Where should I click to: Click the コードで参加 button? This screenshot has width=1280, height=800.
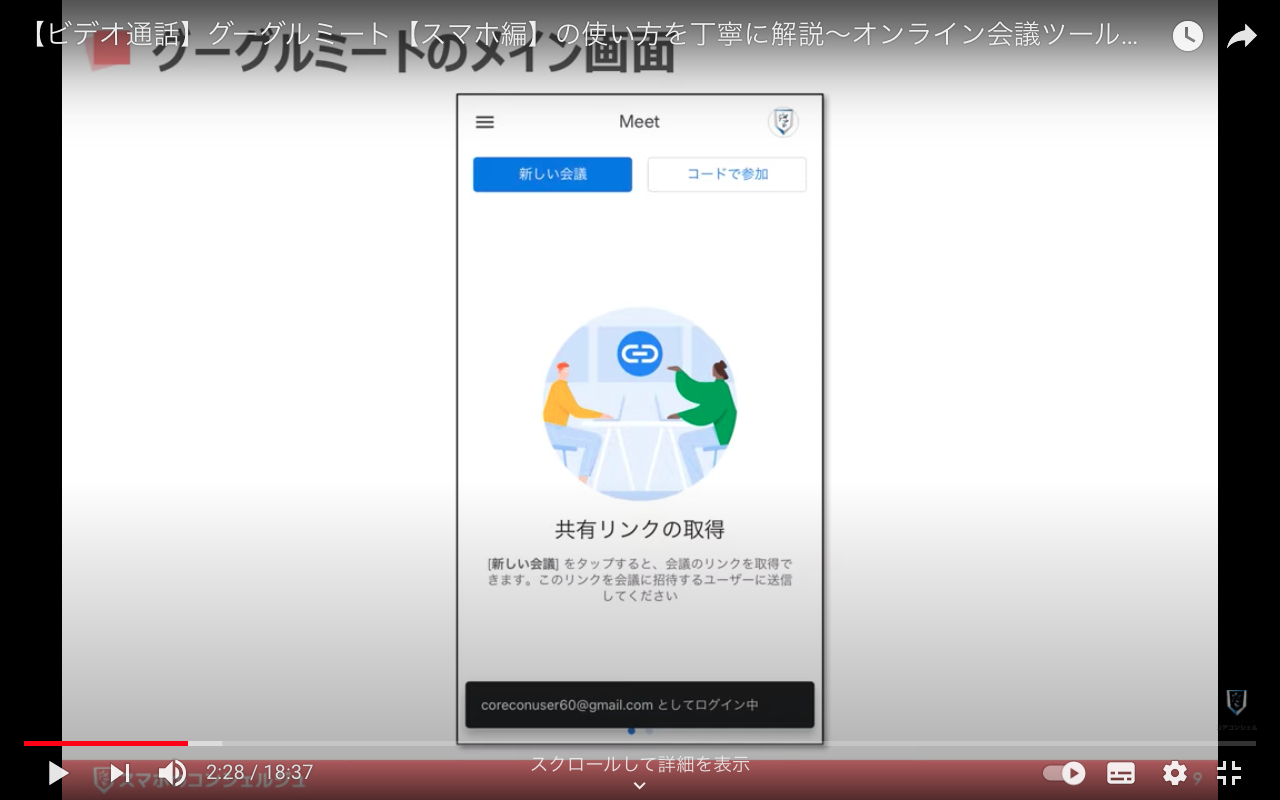[727, 174]
